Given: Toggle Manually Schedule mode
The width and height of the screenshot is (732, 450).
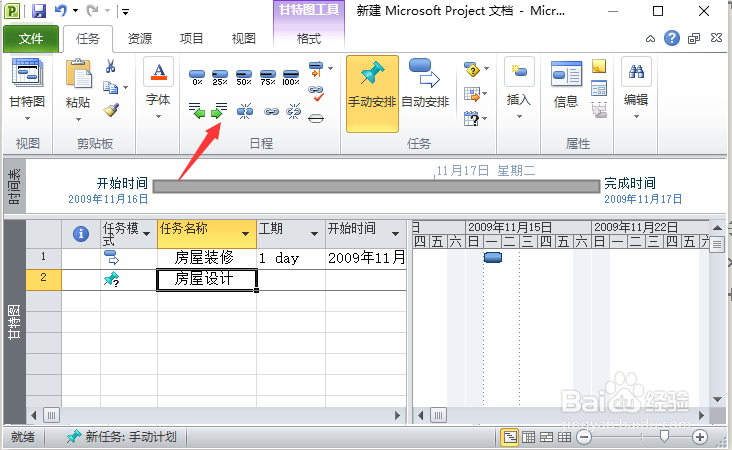Looking at the screenshot, I should (373, 94).
